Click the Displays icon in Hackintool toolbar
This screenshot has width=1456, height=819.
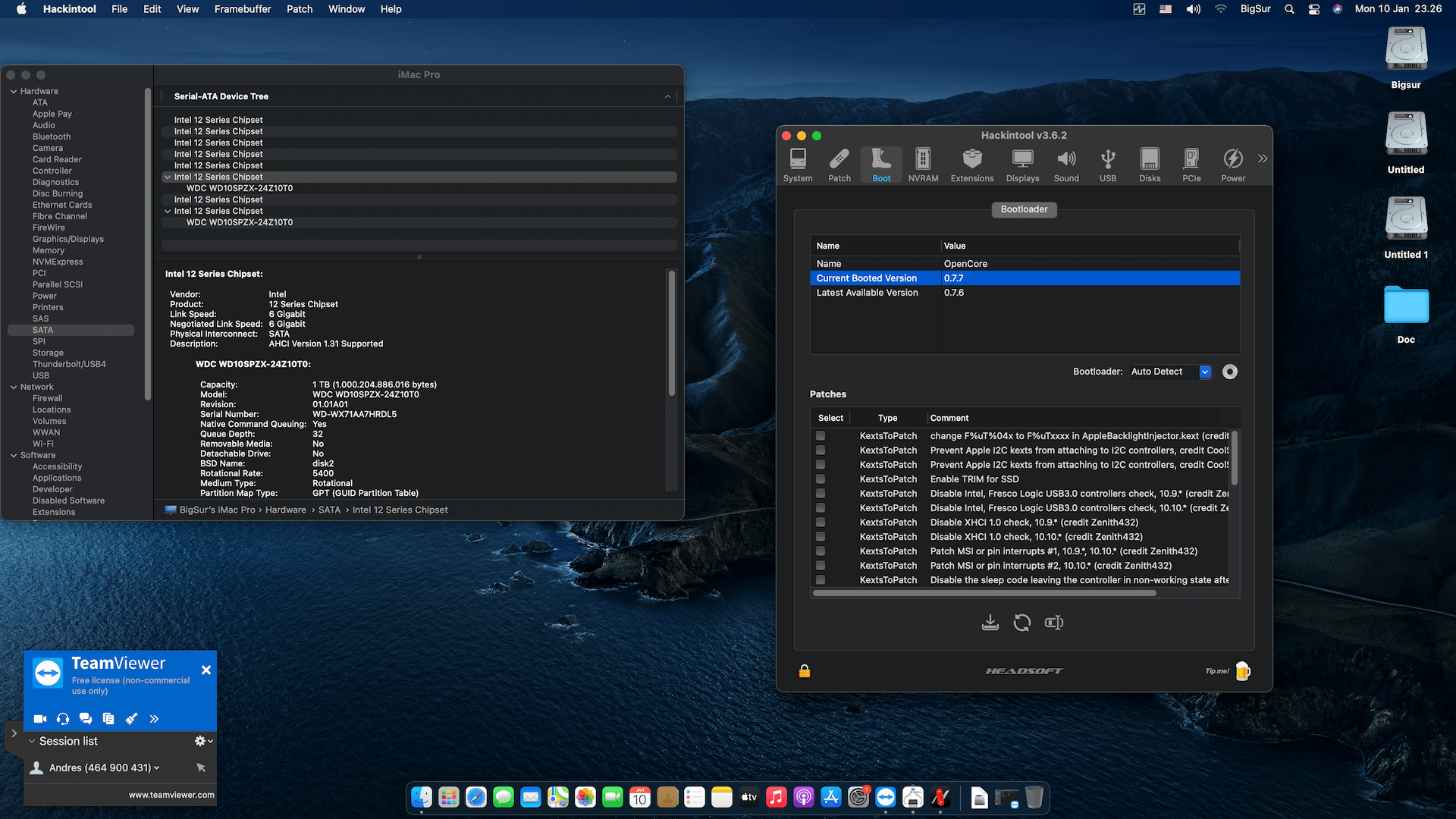point(1022,163)
